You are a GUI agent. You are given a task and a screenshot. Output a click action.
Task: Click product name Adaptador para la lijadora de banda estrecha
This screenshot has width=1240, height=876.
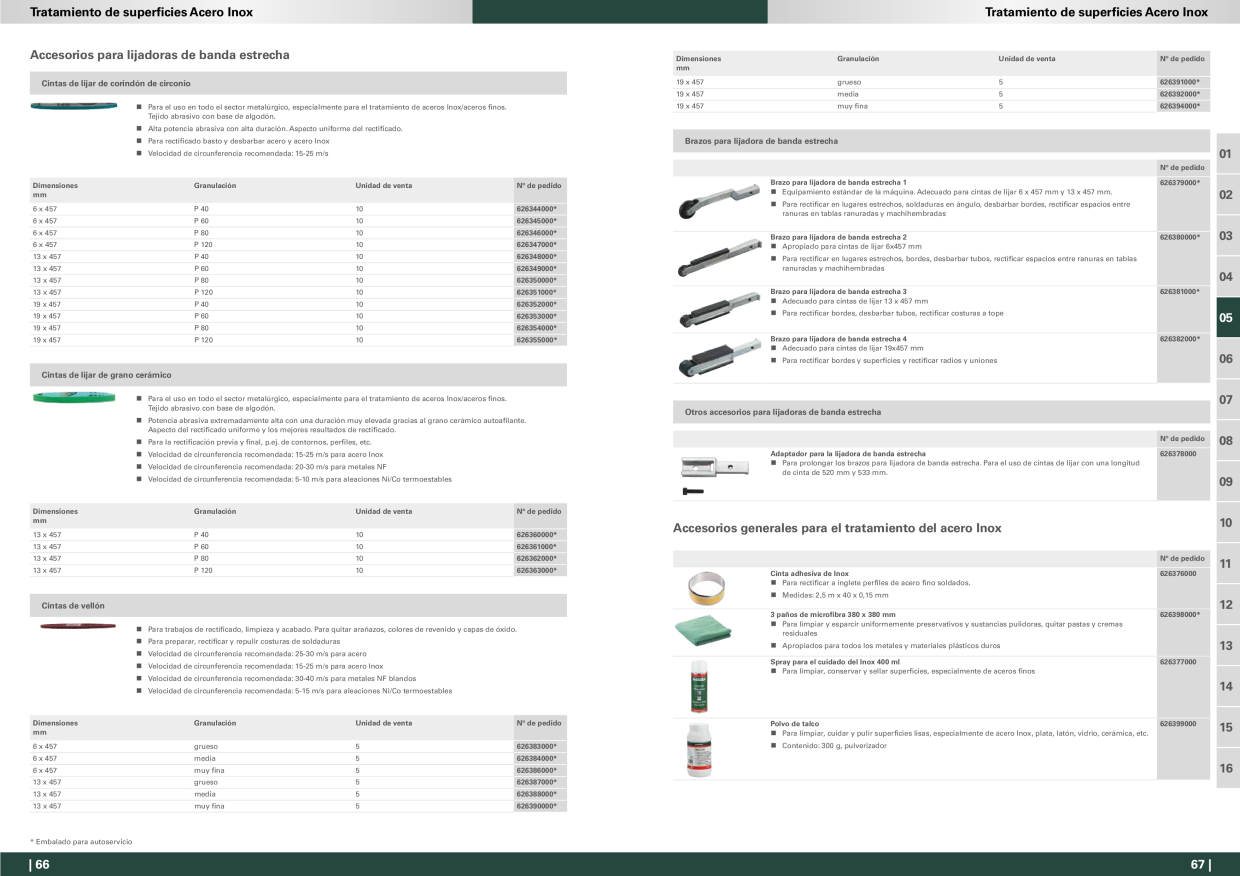tap(848, 454)
